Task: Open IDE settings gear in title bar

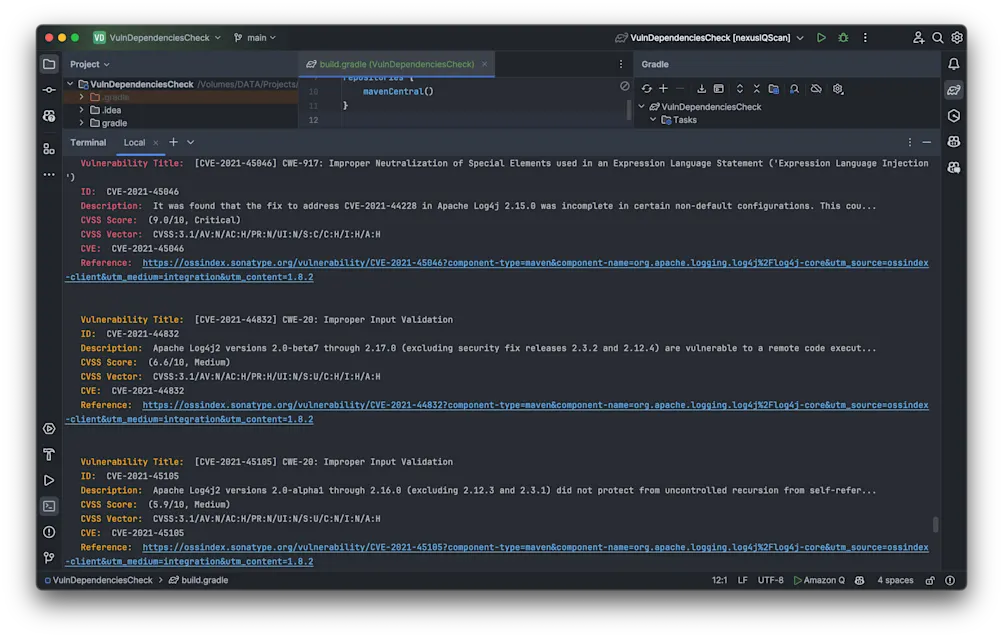Action: click(x=957, y=38)
